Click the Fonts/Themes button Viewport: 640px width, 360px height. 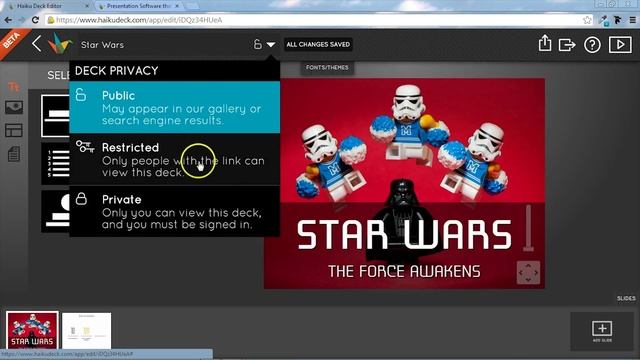[327, 67]
